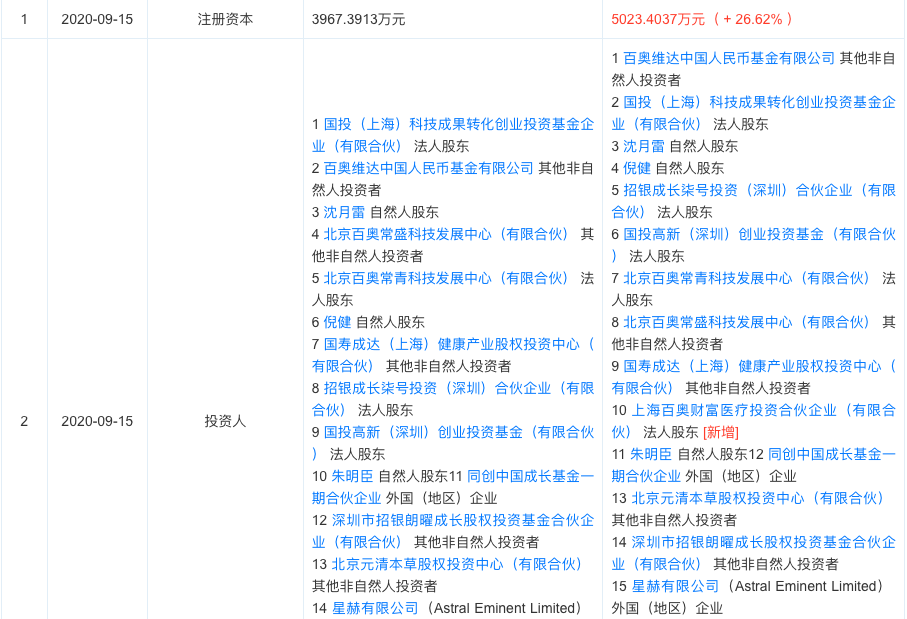This screenshot has height=619, width=907.
Task: Open left-column 北京元清本草股权投资中心 link
Action: point(457,564)
